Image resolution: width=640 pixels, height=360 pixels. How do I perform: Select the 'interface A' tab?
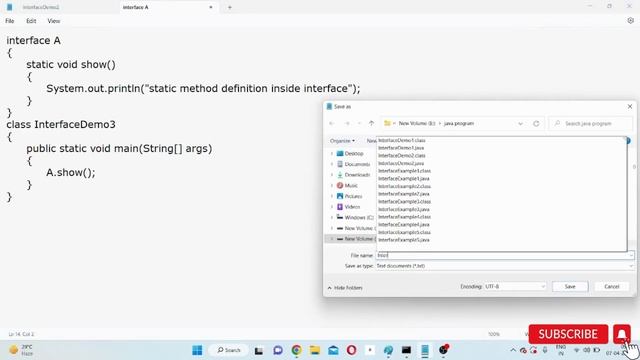136,7
